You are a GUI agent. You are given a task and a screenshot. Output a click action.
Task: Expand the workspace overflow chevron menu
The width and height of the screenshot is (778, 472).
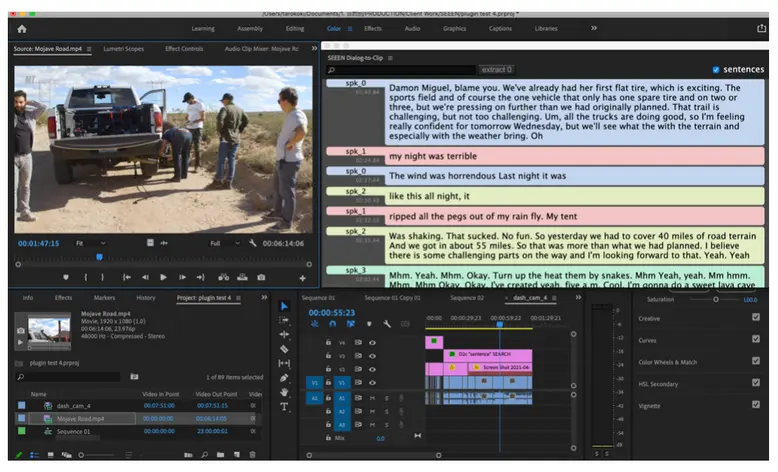tap(593, 29)
